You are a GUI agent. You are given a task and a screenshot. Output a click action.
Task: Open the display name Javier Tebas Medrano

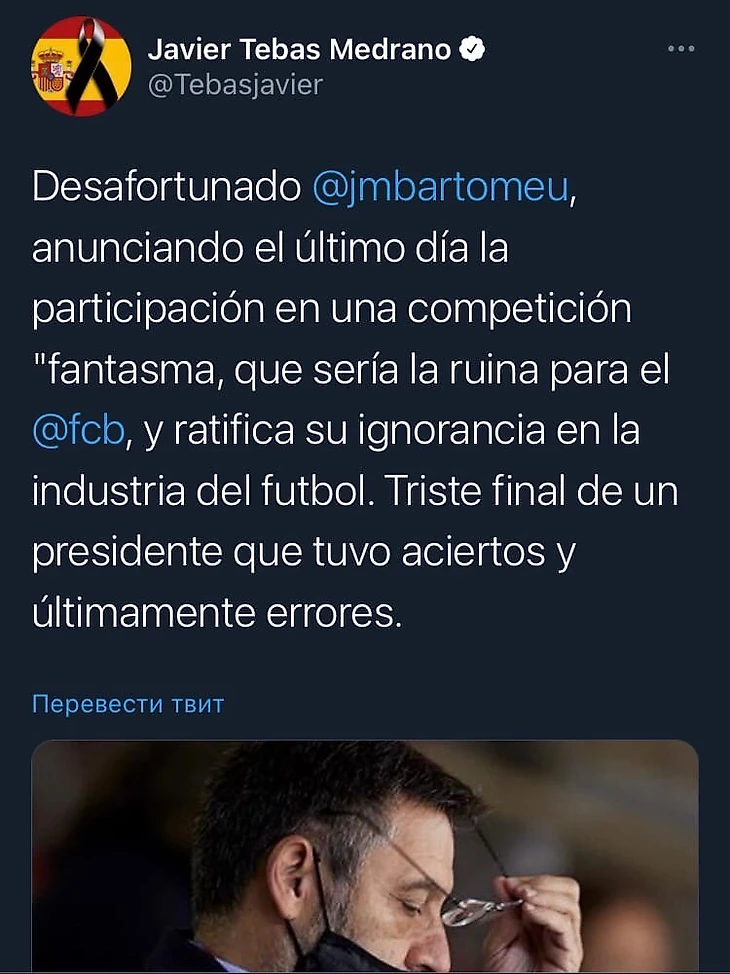(x=299, y=49)
